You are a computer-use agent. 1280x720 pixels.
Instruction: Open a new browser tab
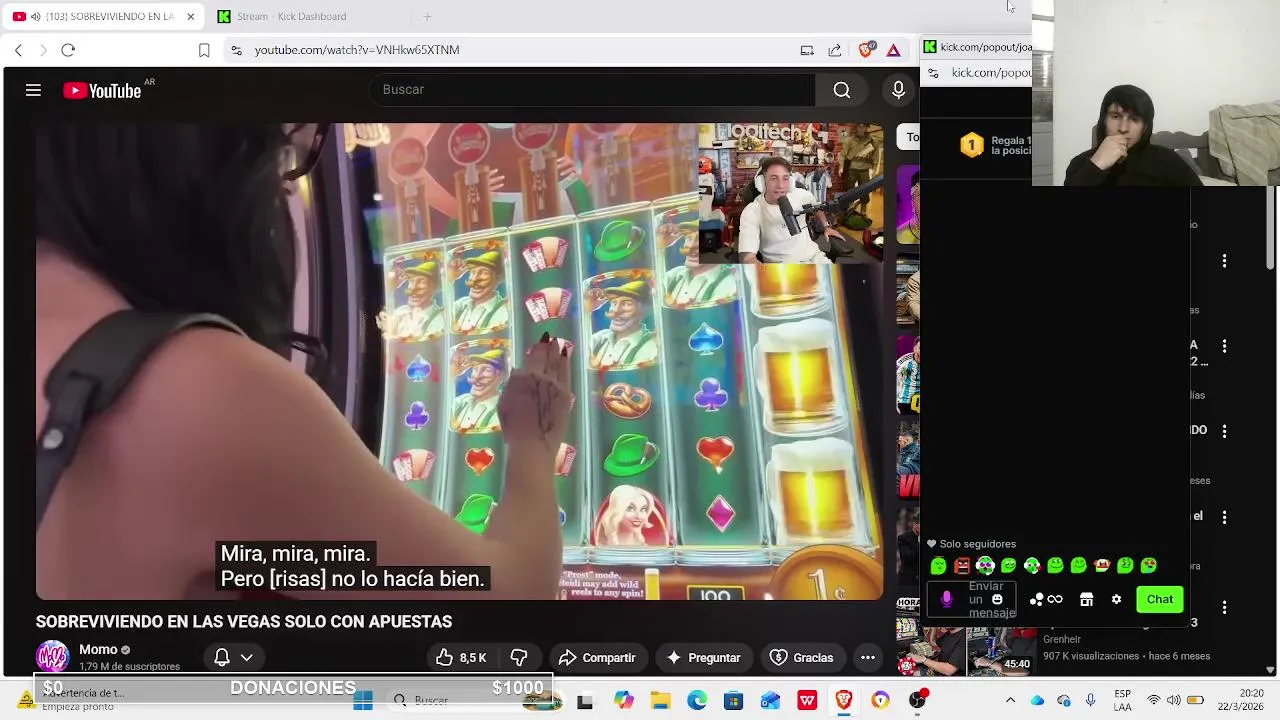(x=427, y=16)
